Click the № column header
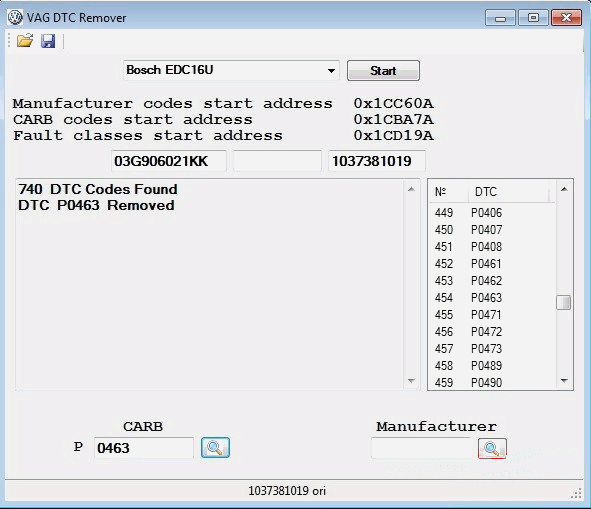The image size is (591, 509). pos(449,192)
